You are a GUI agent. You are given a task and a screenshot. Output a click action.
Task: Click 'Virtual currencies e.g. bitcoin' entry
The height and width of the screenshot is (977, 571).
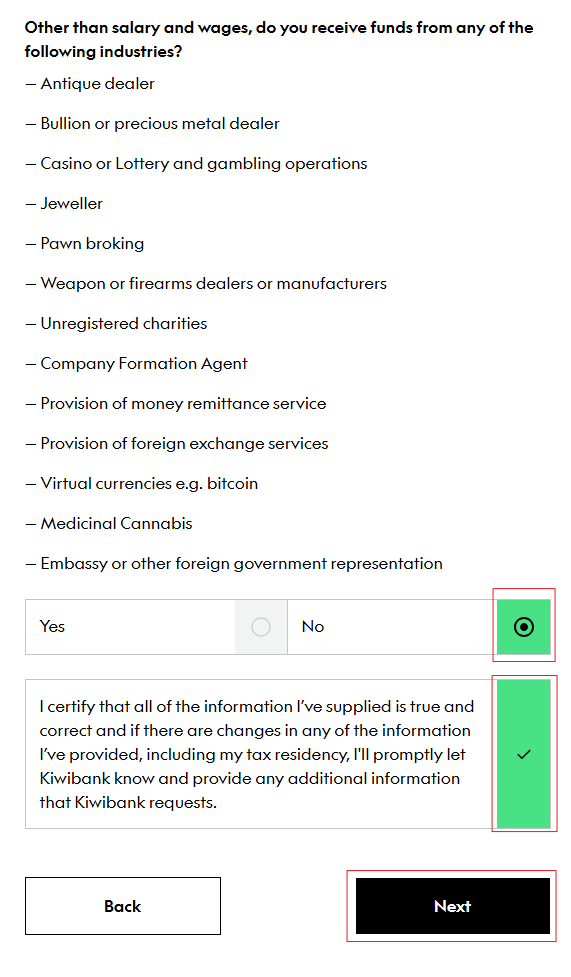click(x=142, y=484)
